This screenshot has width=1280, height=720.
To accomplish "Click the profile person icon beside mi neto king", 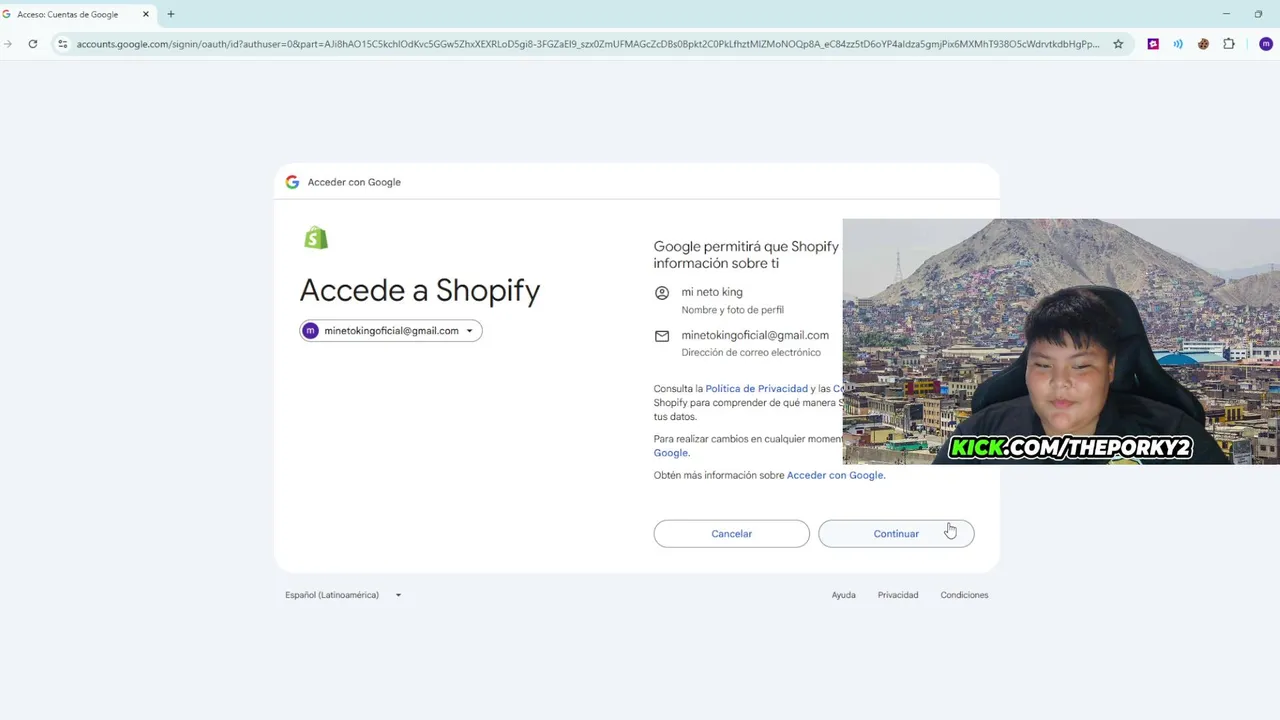I will (x=662, y=293).
